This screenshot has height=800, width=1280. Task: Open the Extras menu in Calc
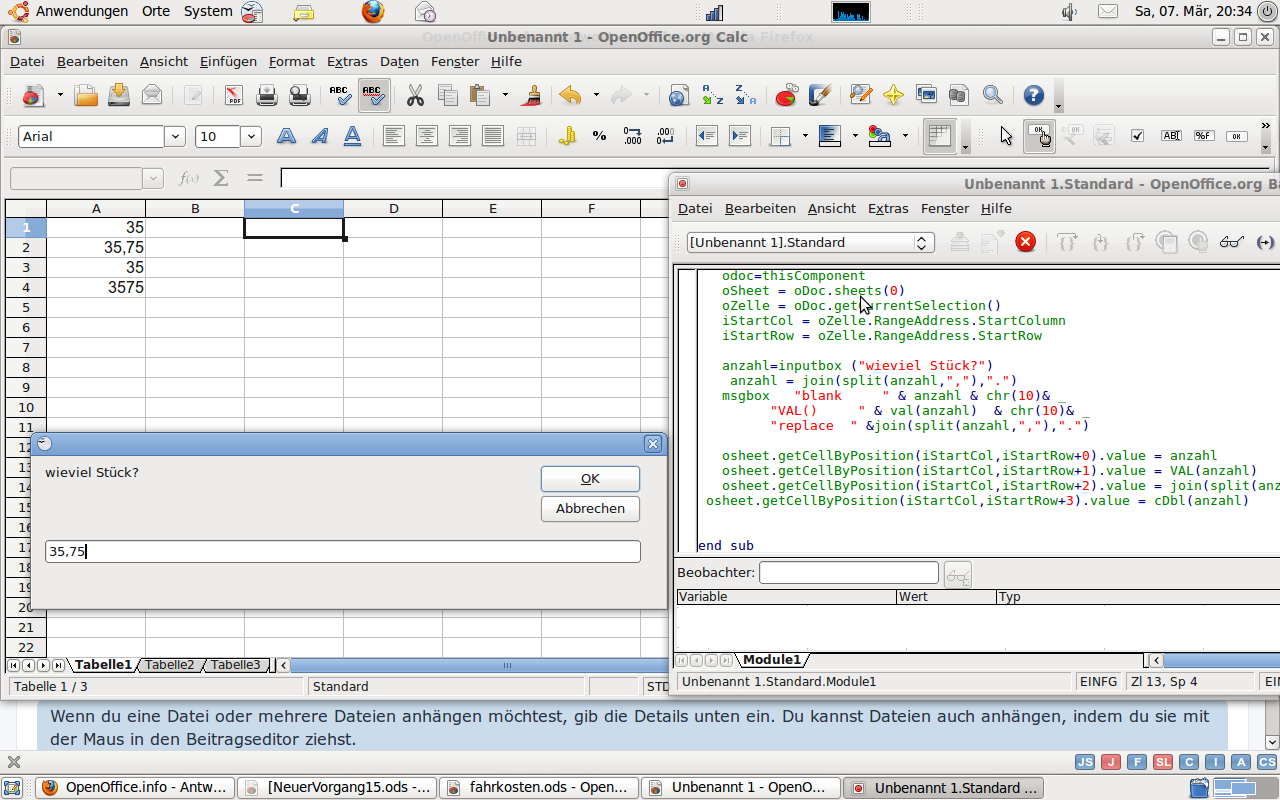coord(347,61)
